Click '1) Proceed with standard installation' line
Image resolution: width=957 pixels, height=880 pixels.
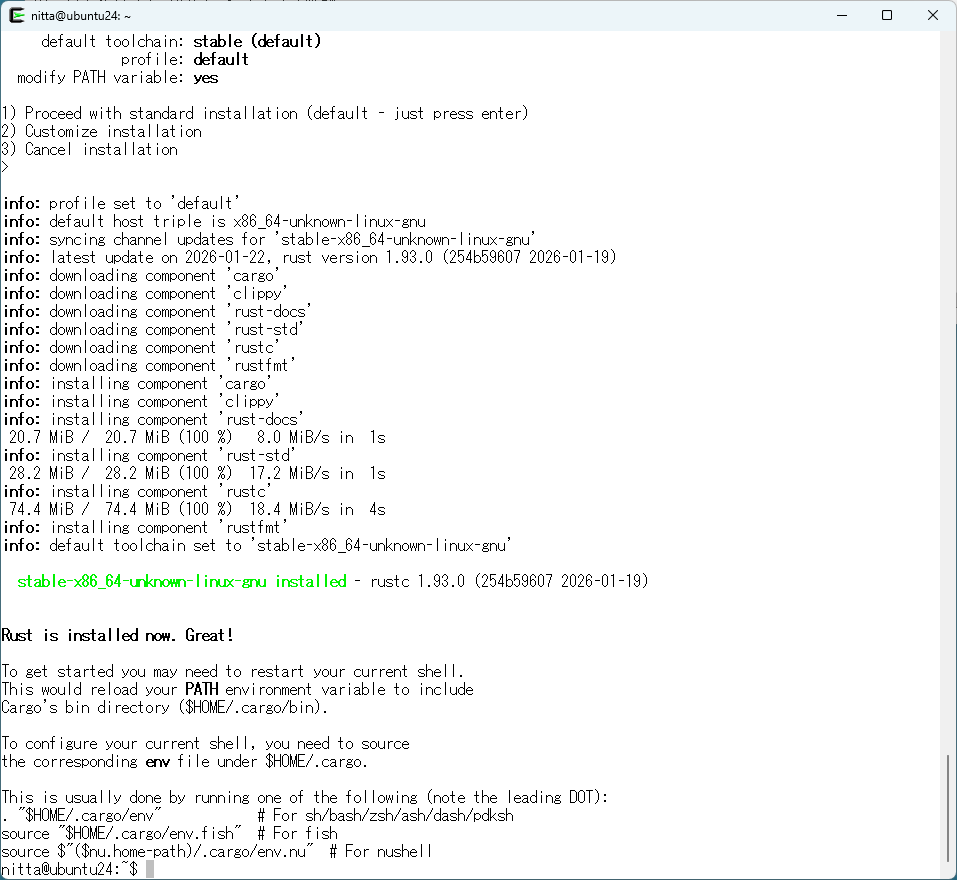point(265,114)
